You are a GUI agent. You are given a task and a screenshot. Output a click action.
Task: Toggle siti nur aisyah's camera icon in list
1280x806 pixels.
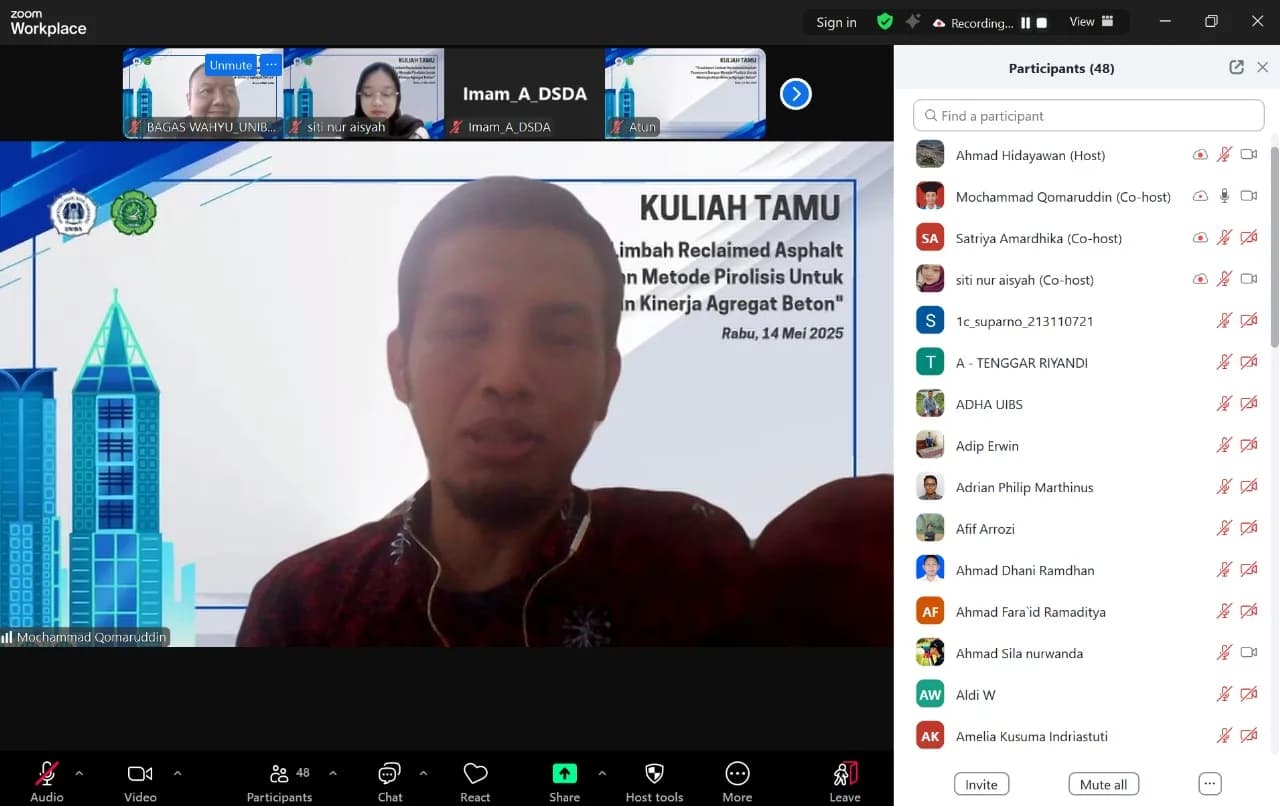[x=1249, y=279]
